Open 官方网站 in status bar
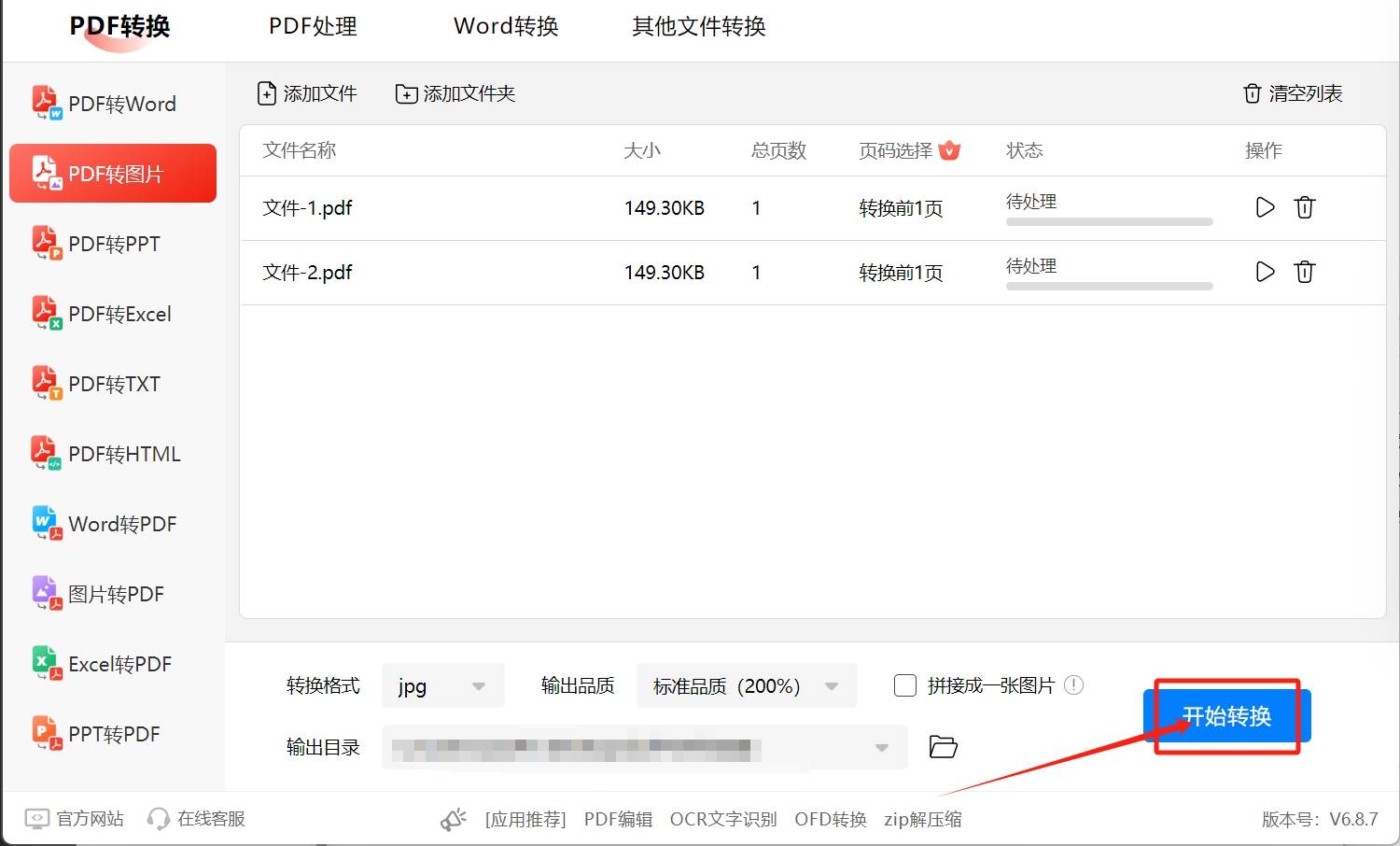This screenshot has height=846, width=1400. [74, 819]
